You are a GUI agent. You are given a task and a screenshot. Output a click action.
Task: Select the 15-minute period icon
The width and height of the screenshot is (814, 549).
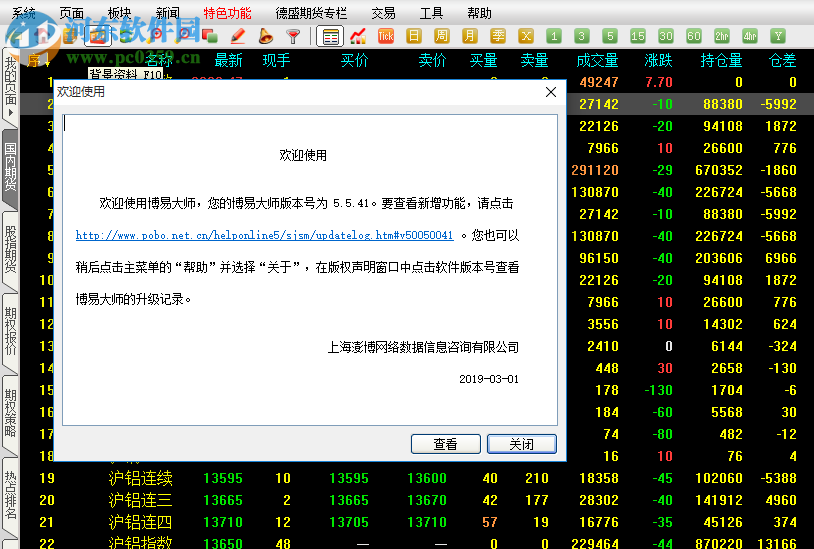pyautogui.click(x=637, y=36)
